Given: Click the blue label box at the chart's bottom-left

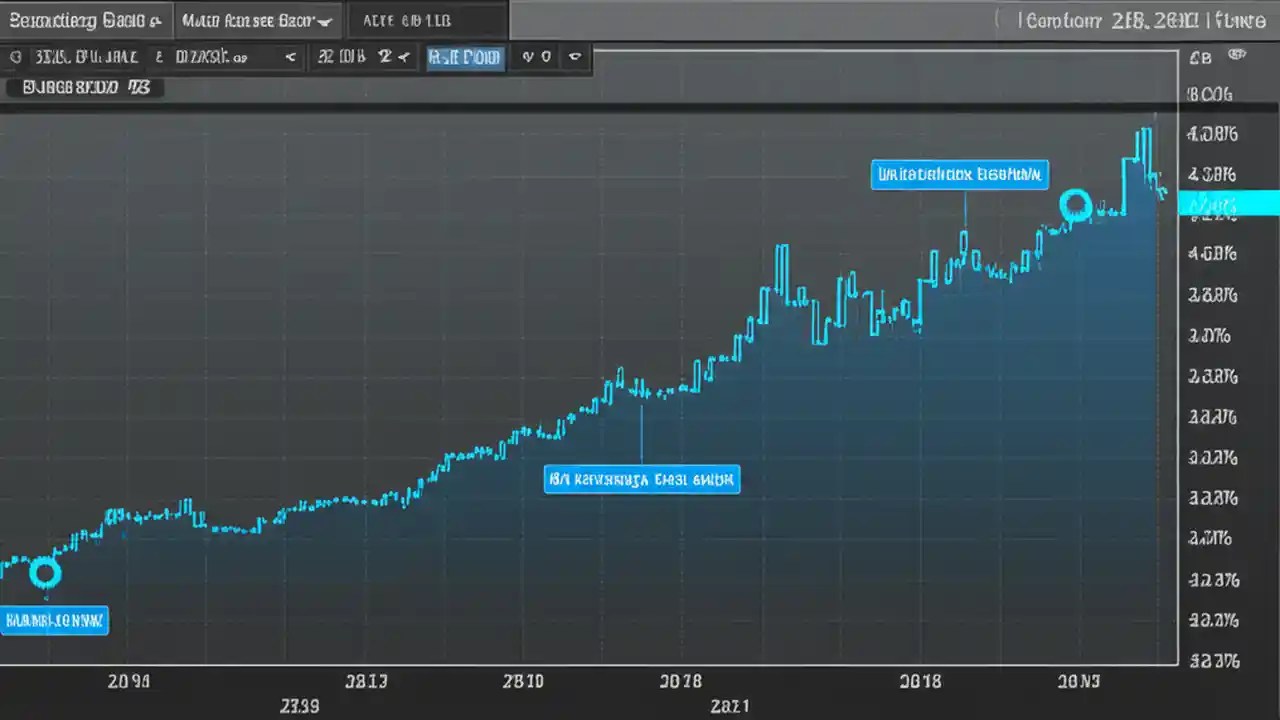Looking at the screenshot, I should (x=55, y=620).
